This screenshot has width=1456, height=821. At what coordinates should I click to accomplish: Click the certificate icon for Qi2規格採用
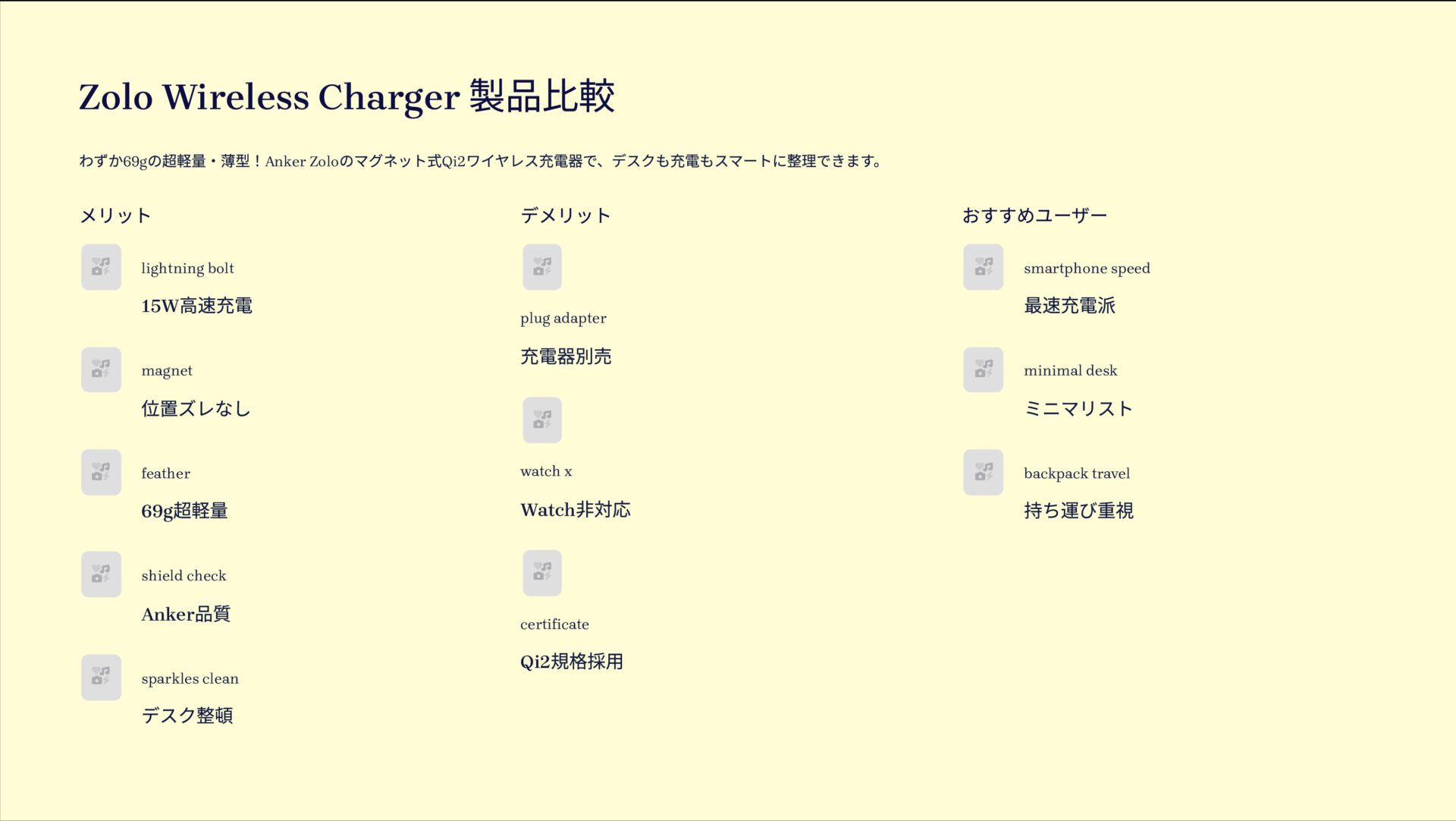541,573
